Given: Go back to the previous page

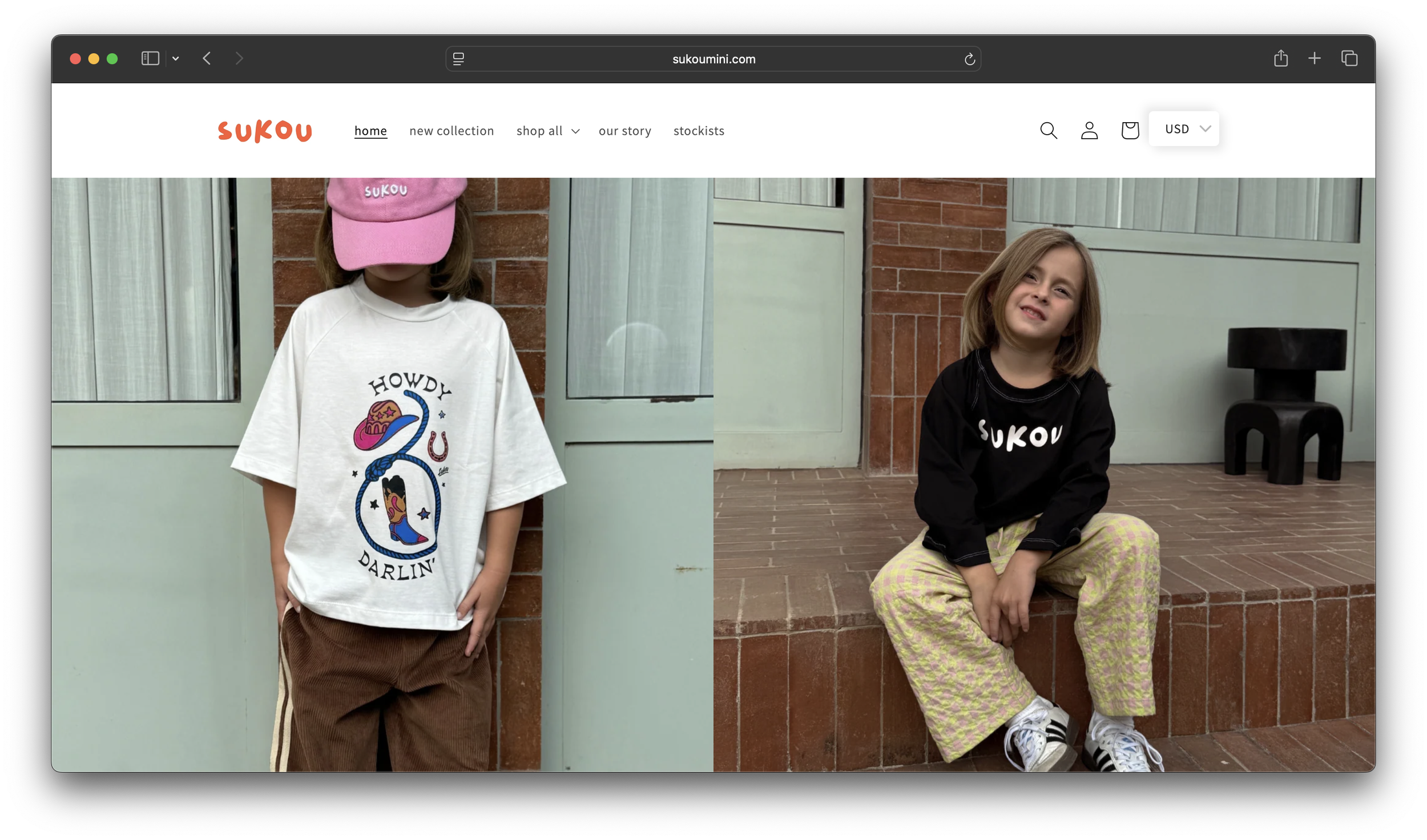Looking at the screenshot, I should tap(207, 58).
